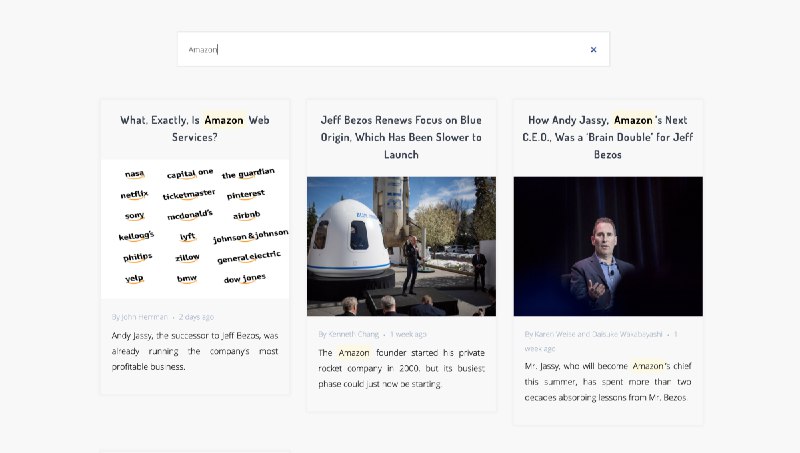Screen dimensions: 800x453
Task: Click summary 'Andy Jassy, the successor to Jeff Bezos'
Action: pyautogui.click(x=195, y=351)
